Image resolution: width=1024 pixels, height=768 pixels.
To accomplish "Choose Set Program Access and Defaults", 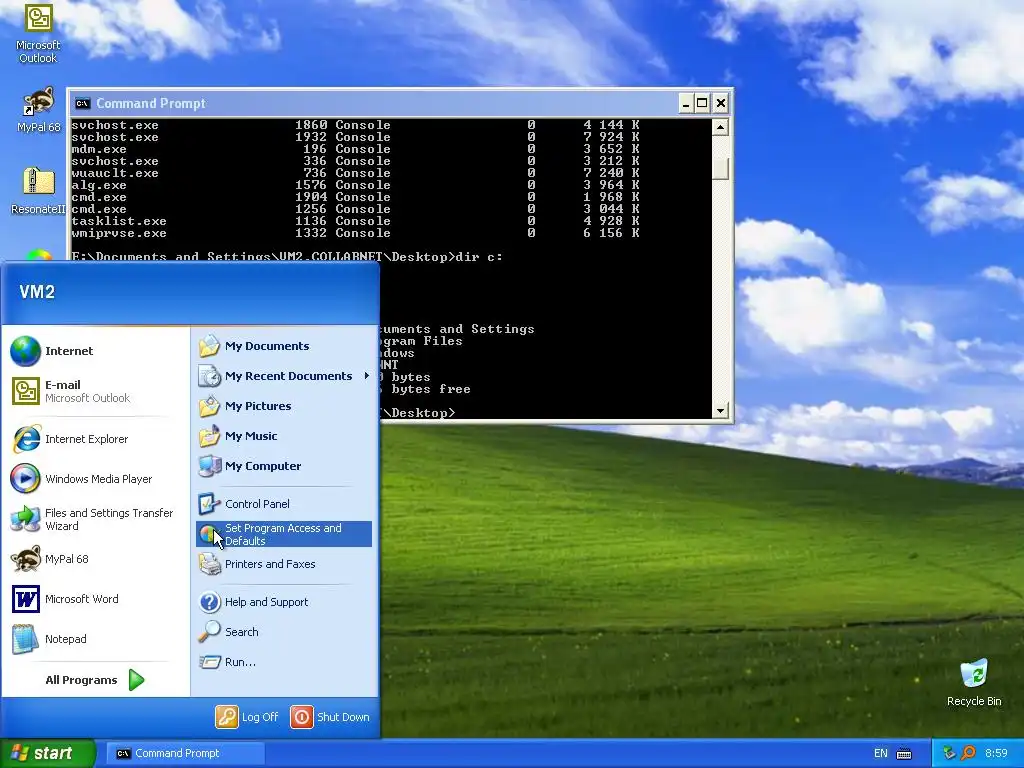I will [x=284, y=534].
